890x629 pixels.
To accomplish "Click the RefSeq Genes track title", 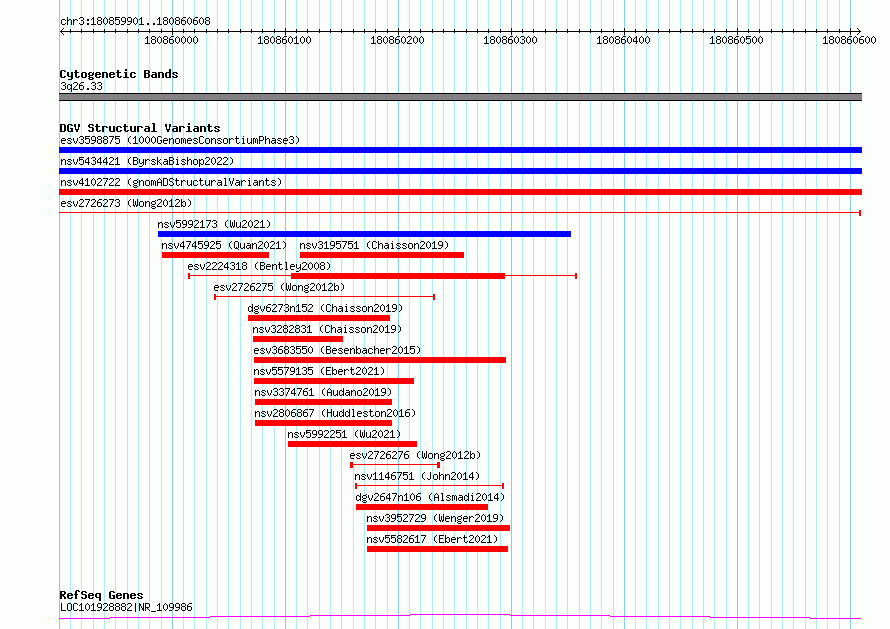I will [101, 595].
